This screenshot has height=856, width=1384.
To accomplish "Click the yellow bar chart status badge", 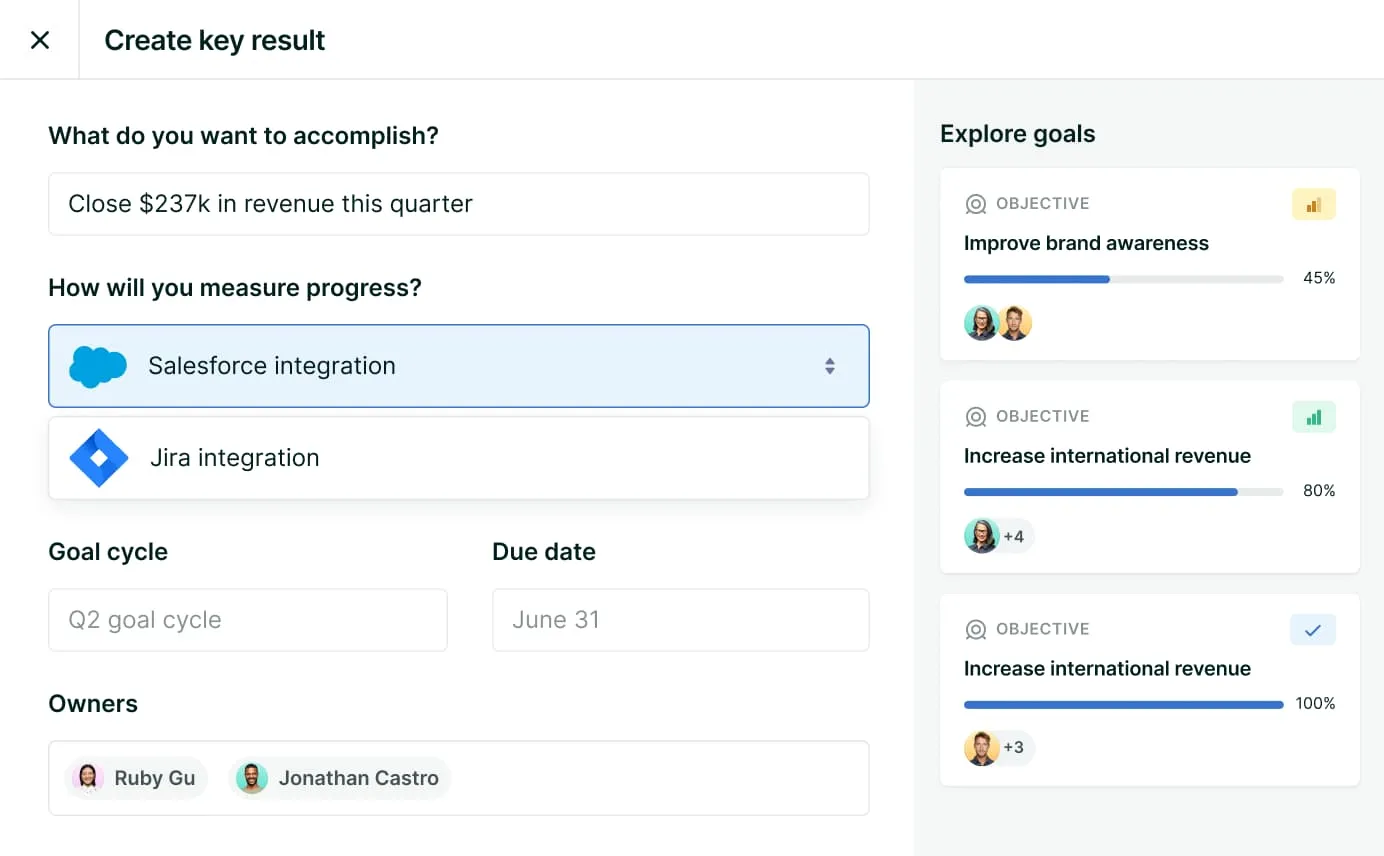I will pyautogui.click(x=1313, y=204).
